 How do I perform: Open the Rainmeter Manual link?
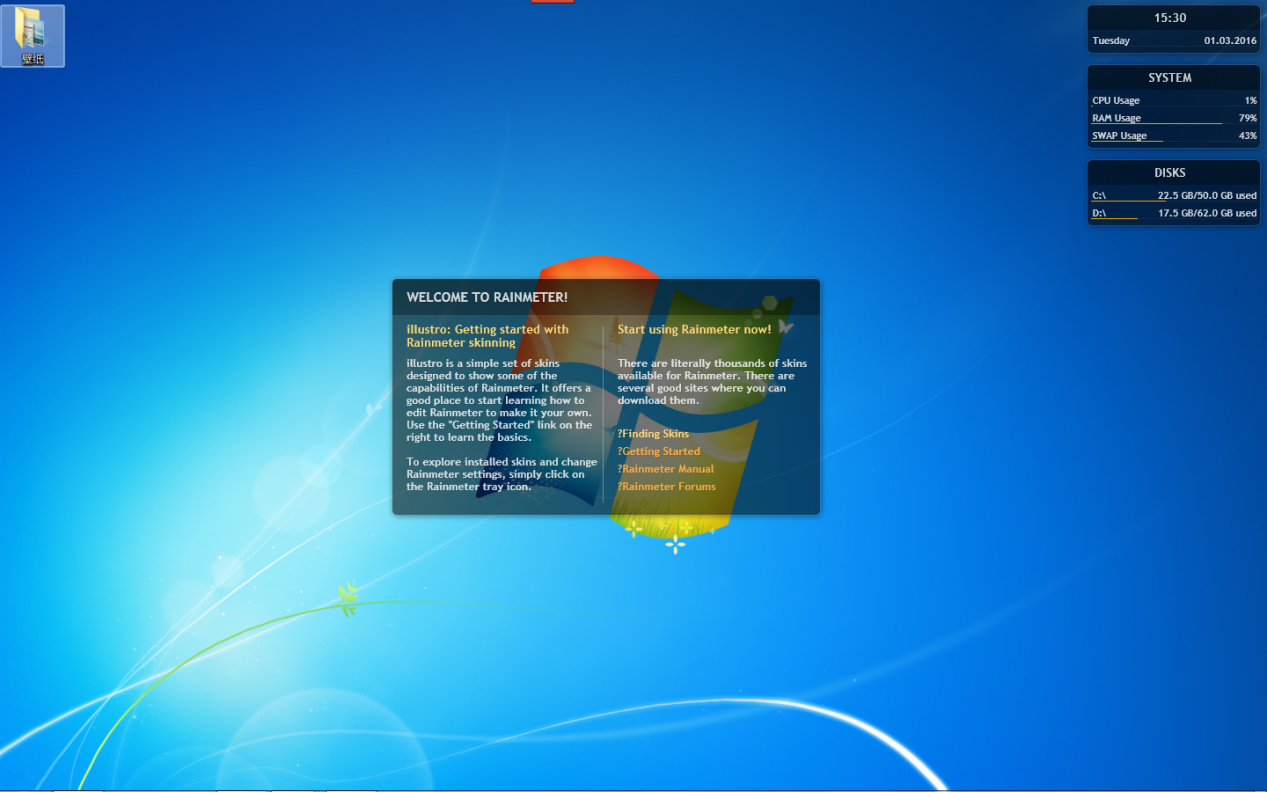click(x=666, y=468)
